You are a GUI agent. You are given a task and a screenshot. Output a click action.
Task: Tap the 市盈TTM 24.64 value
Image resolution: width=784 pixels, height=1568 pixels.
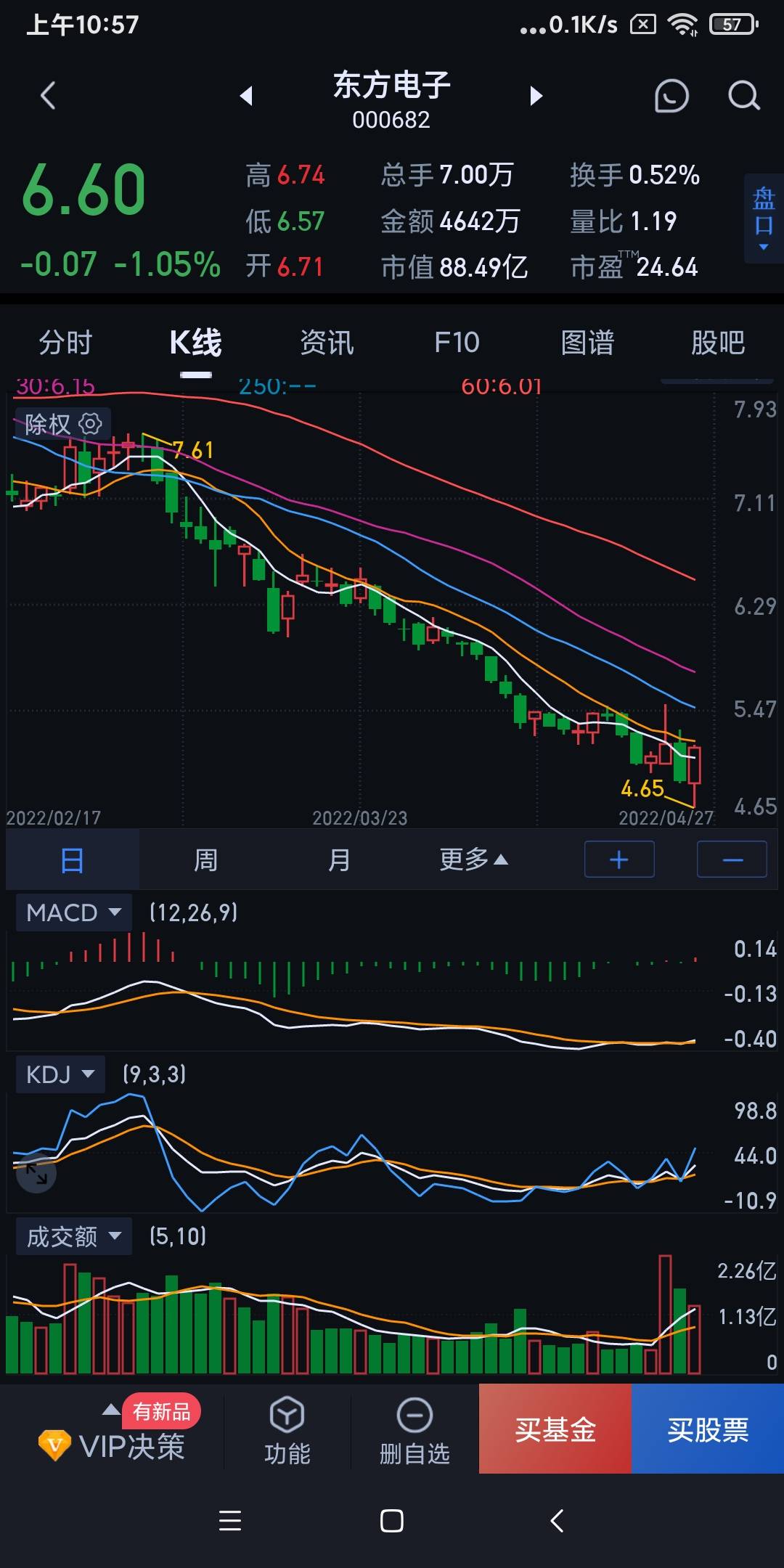tap(667, 267)
